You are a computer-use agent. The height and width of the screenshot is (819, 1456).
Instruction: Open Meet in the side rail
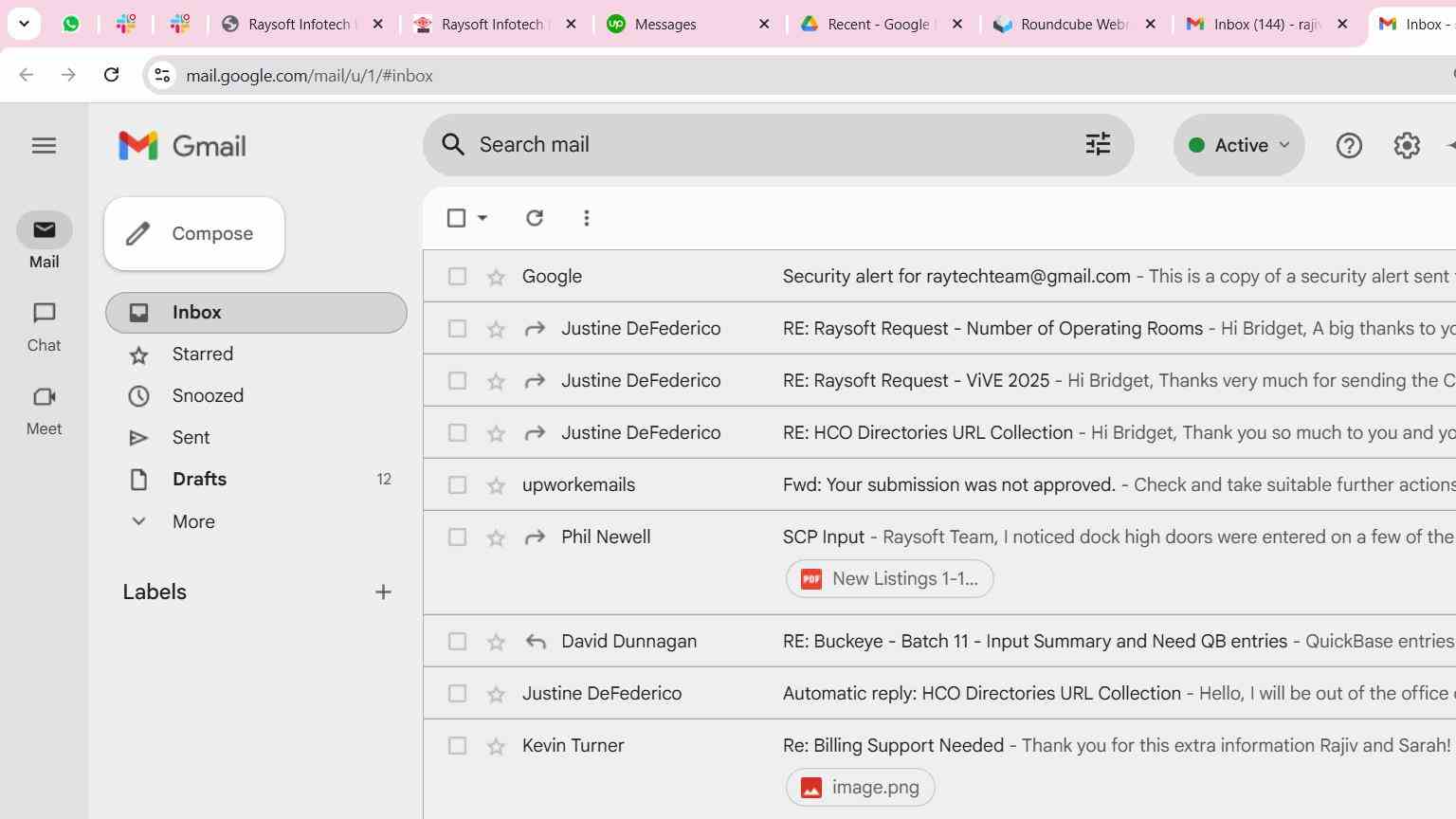pyautogui.click(x=44, y=410)
